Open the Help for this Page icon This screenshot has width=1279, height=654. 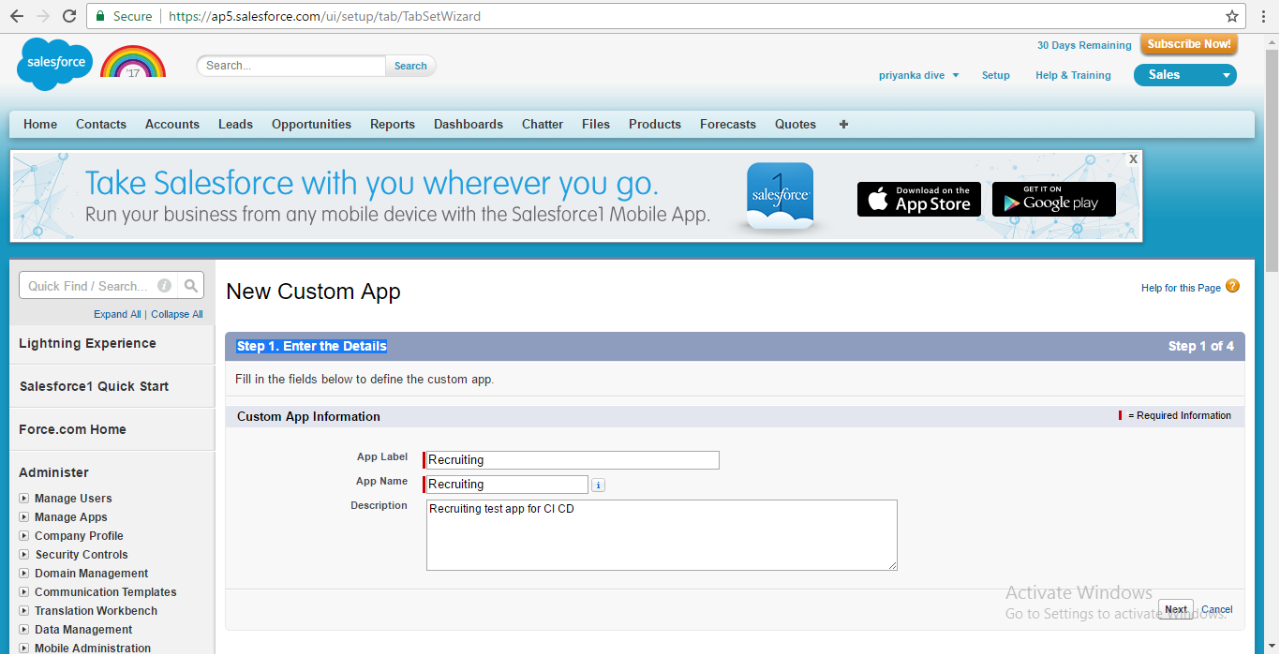(x=1232, y=286)
